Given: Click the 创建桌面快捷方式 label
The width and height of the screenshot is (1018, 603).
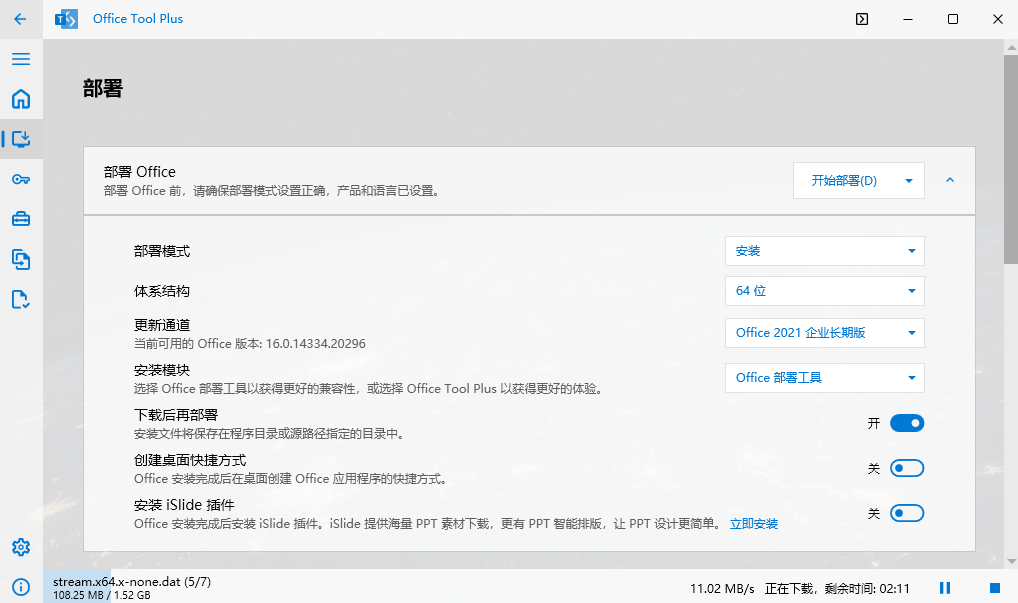Looking at the screenshot, I should tap(190, 460).
